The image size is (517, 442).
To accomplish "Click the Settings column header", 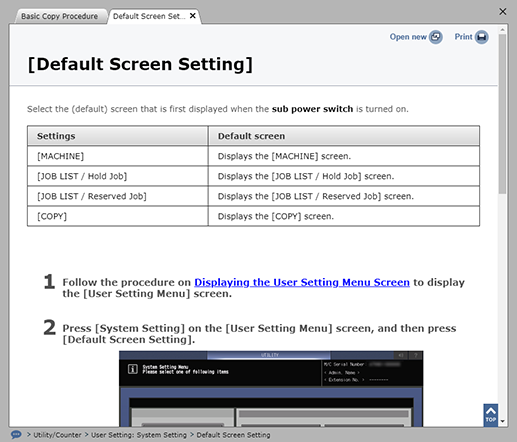I will [118, 136].
